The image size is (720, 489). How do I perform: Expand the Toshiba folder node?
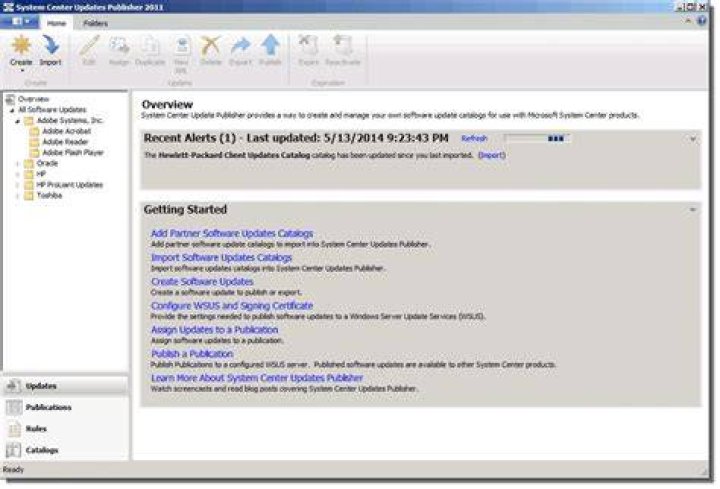(x=17, y=196)
